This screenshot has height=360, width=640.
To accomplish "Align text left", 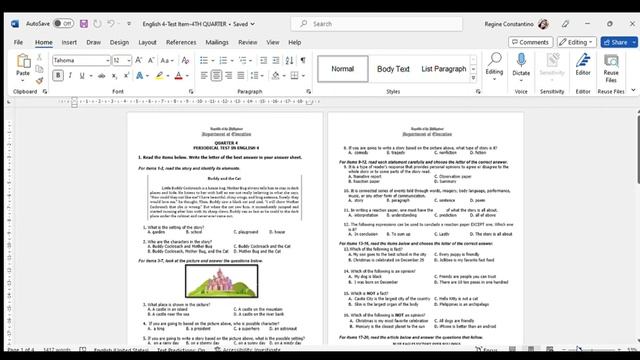I will point(204,76).
